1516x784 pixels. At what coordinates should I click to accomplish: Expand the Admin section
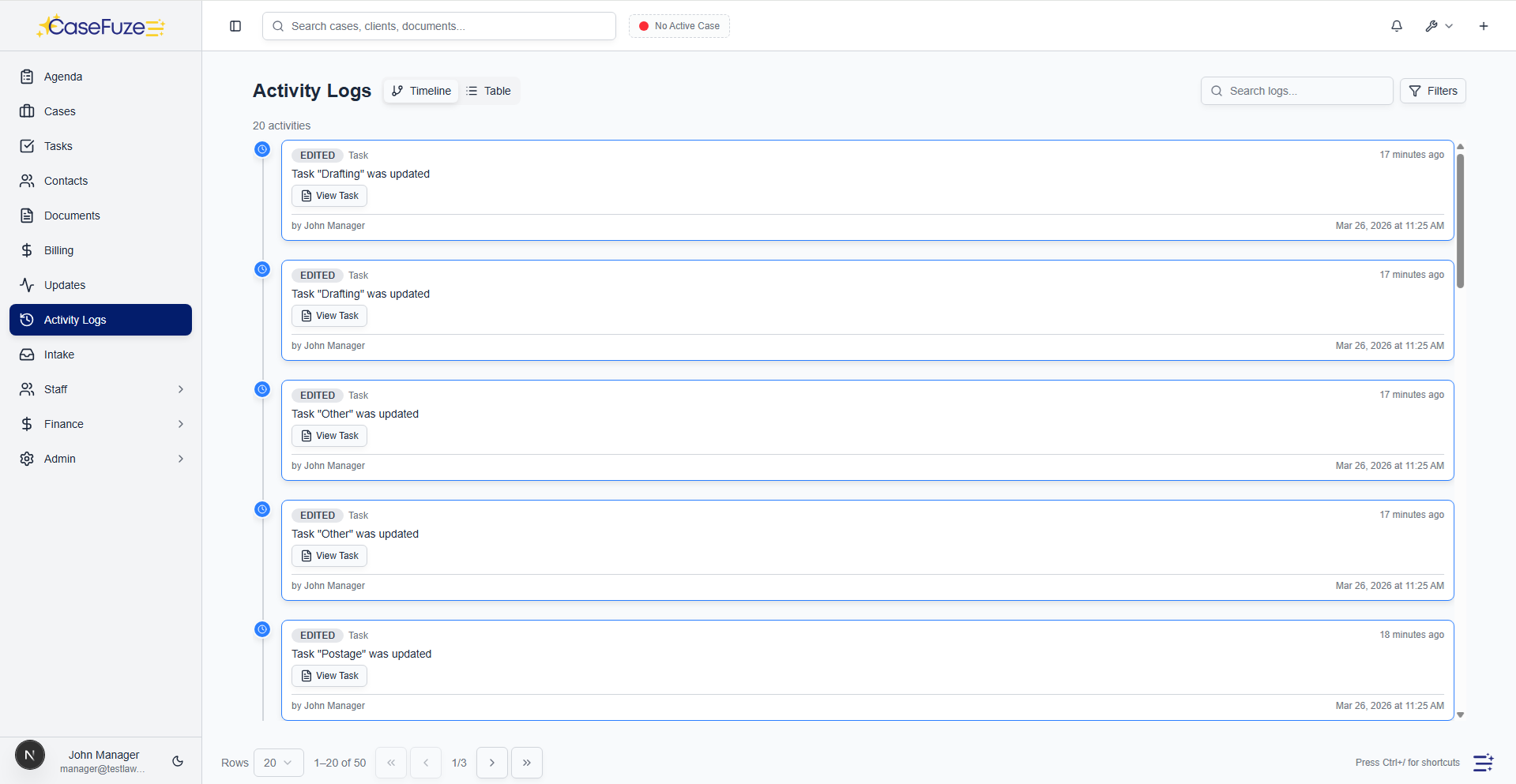click(x=100, y=459)
